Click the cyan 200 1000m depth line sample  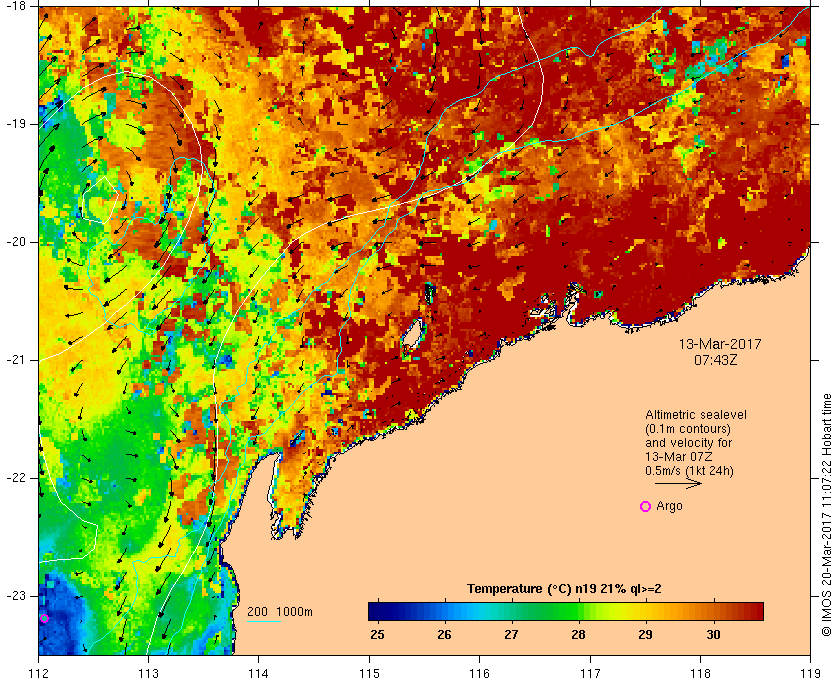click(x=264, y=622)
